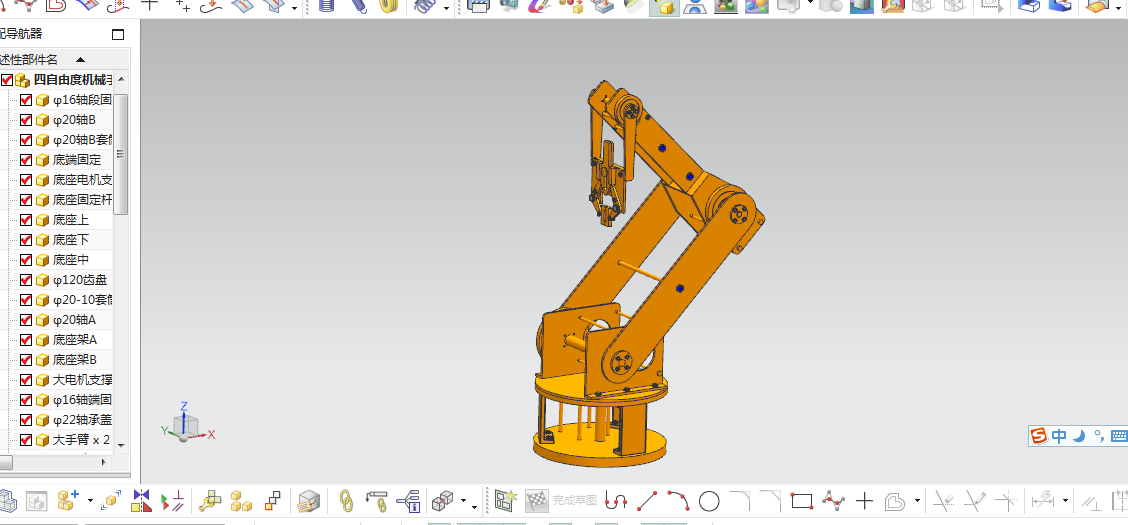Select the 底座固定杆 tree item
The width and height of the screenshot is (1128, 525).
point(83,200)
